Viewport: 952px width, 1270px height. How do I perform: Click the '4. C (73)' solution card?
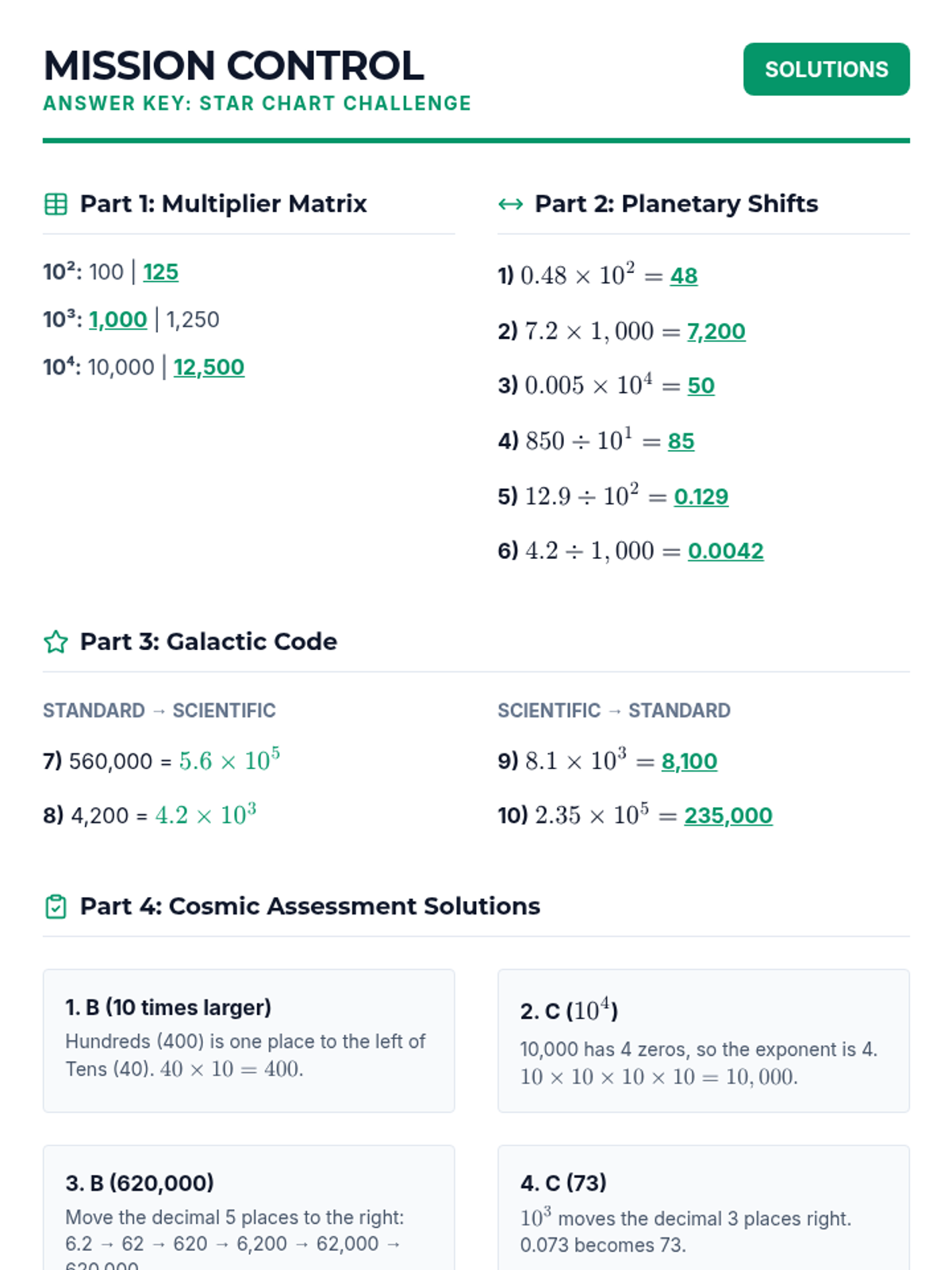click(x=703, y=1206)
